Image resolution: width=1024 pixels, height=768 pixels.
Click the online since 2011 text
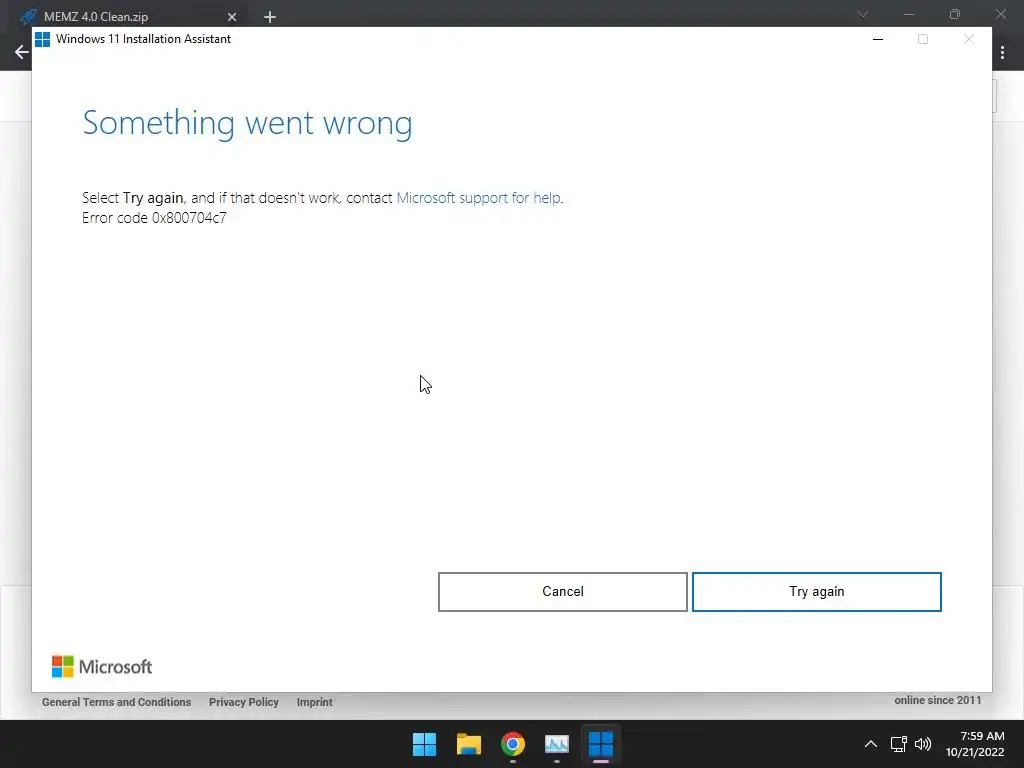[937, 700]
